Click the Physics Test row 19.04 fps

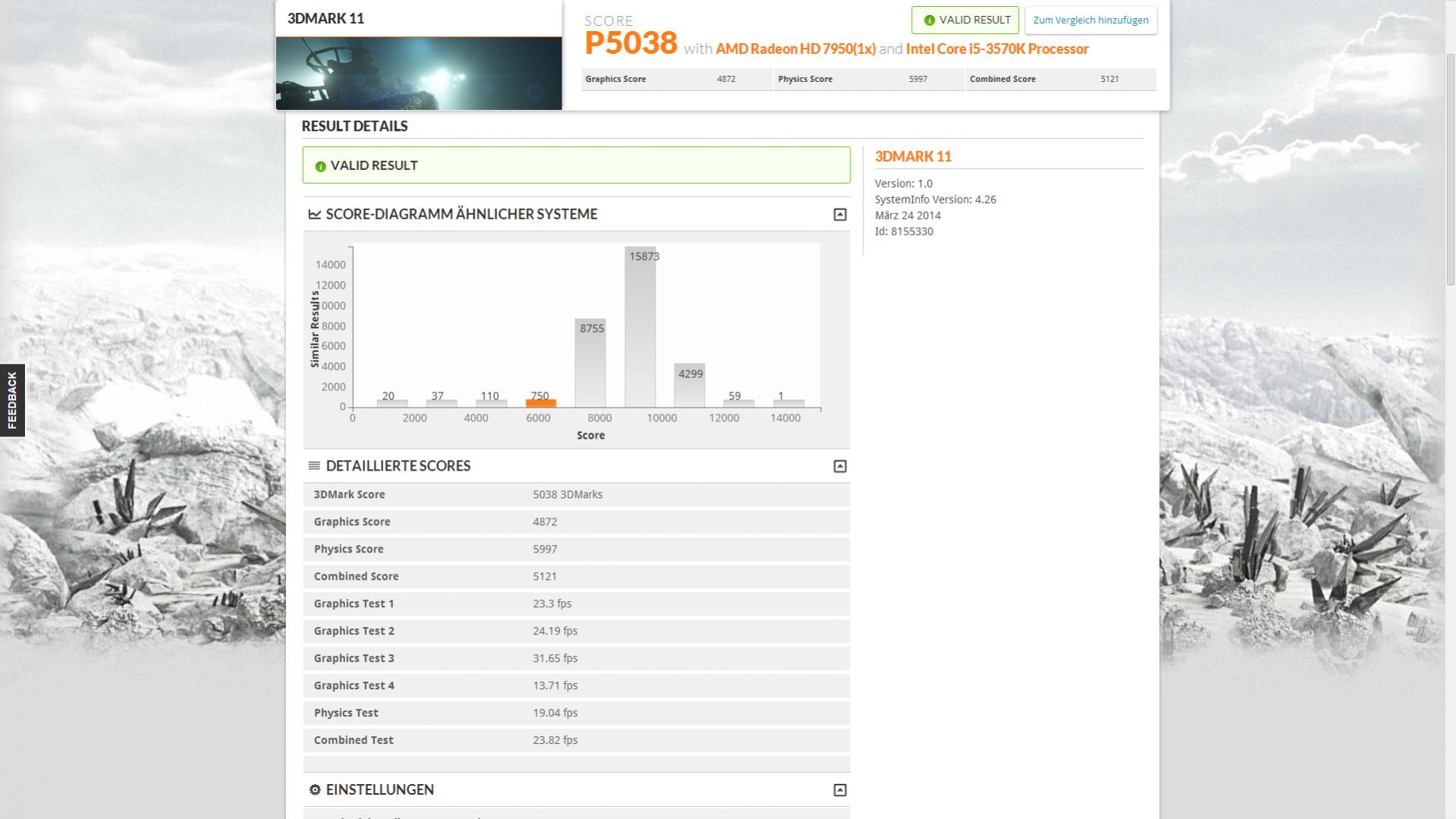tap(576, 713)
